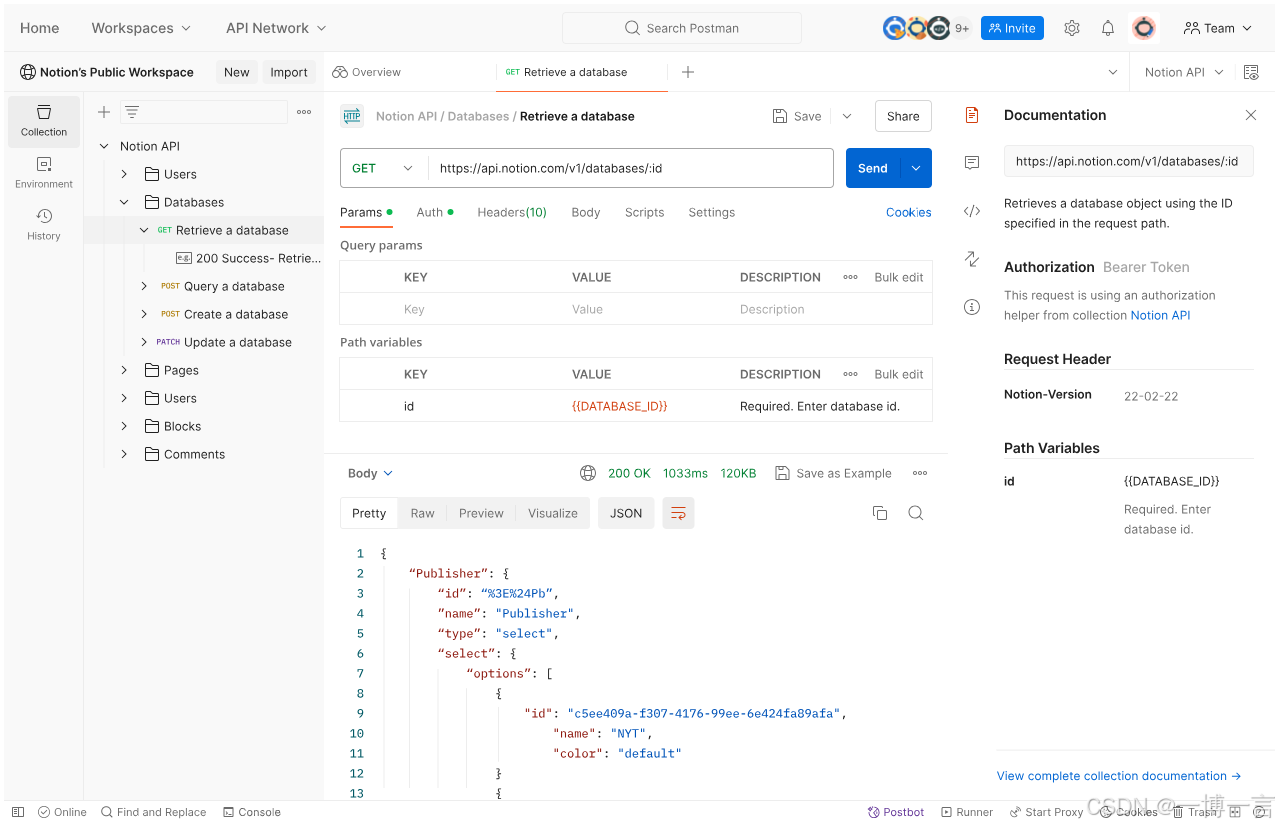Screen dimensions: 1279x828
Task: Click the Send button
Action: (x=873, y=168)
